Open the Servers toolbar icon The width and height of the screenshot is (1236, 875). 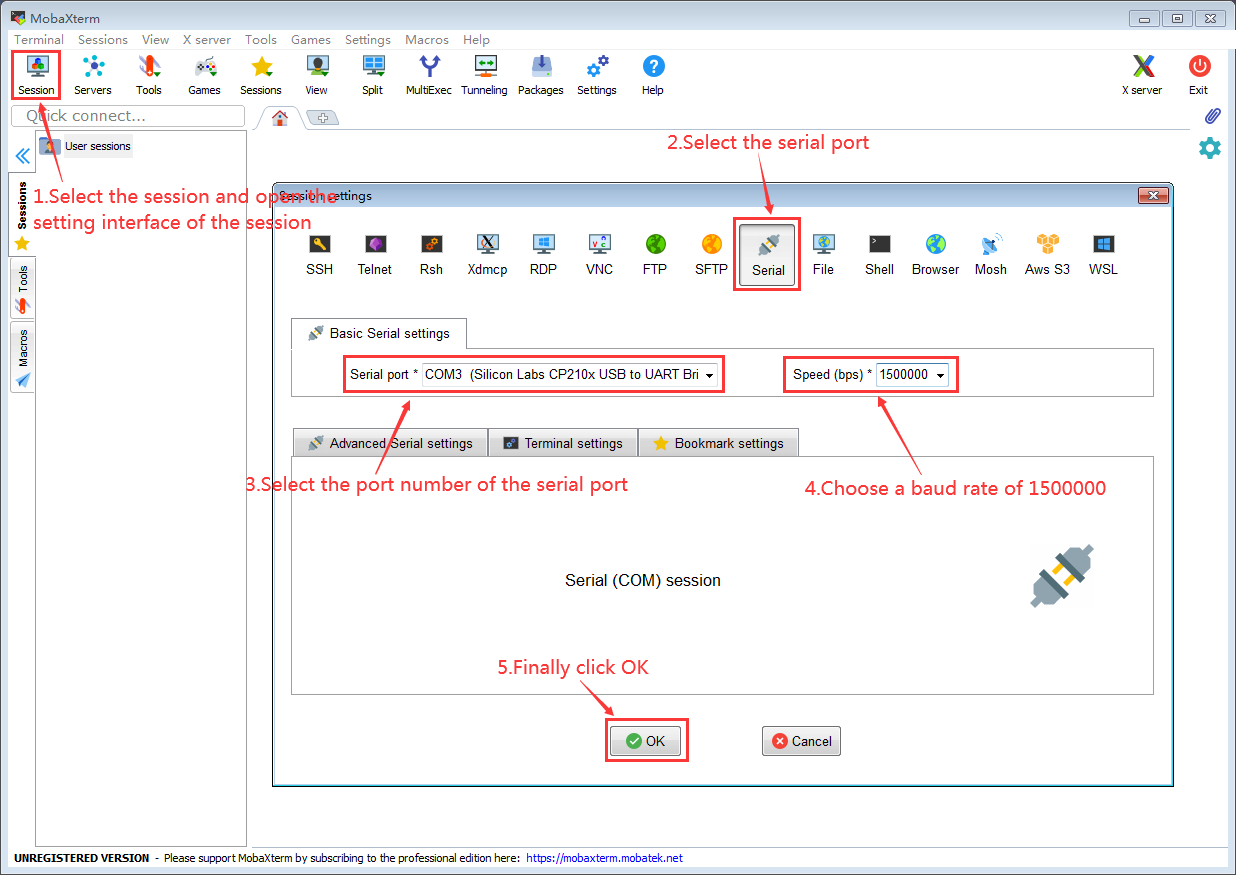point(93,75)
